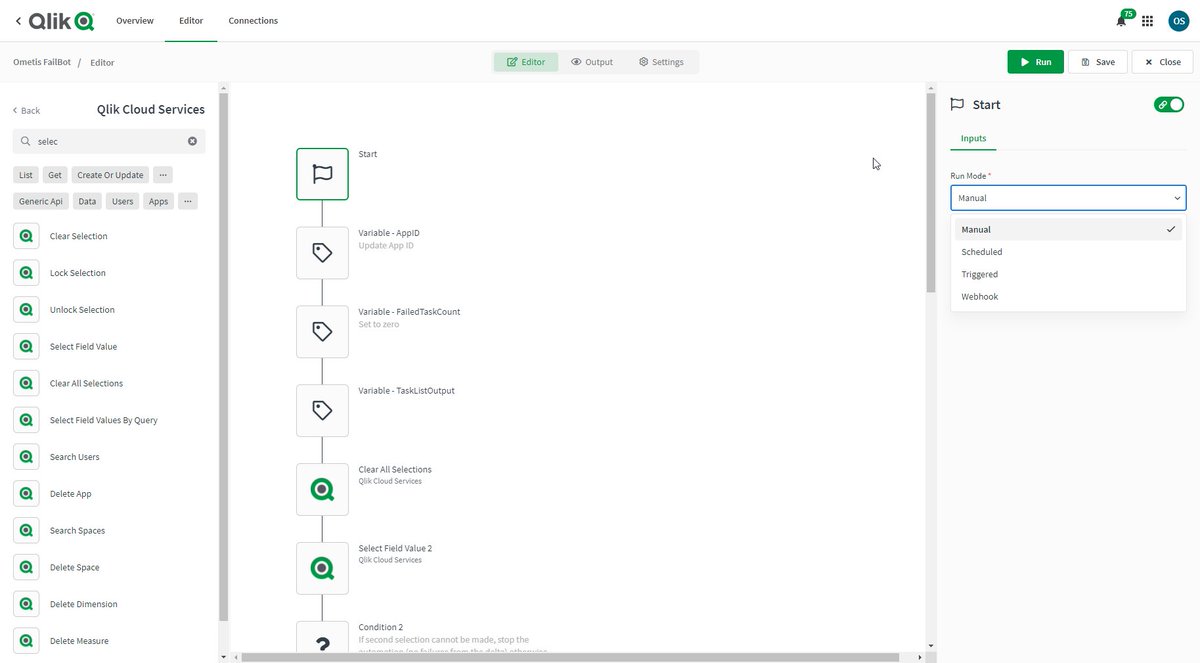This screenshot has height=663, width=1200.
Task: Filter blocks by Generic Api
Action: pyautogui.click(x=41, y=201)
